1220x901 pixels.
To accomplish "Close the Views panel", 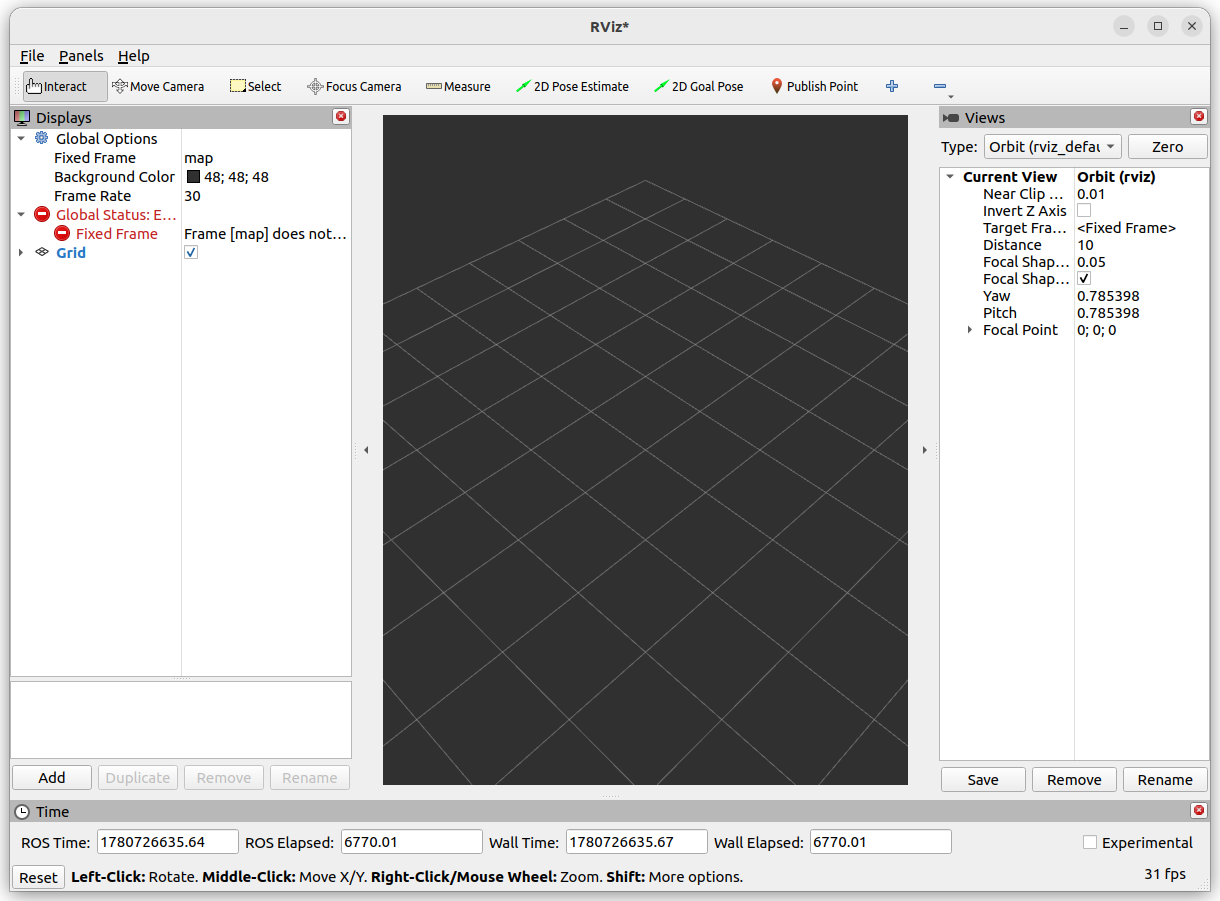I will (x=1199, y=117).
